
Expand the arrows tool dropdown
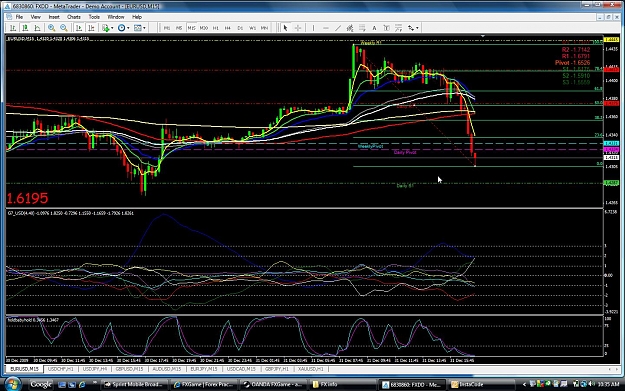point(417,28)
